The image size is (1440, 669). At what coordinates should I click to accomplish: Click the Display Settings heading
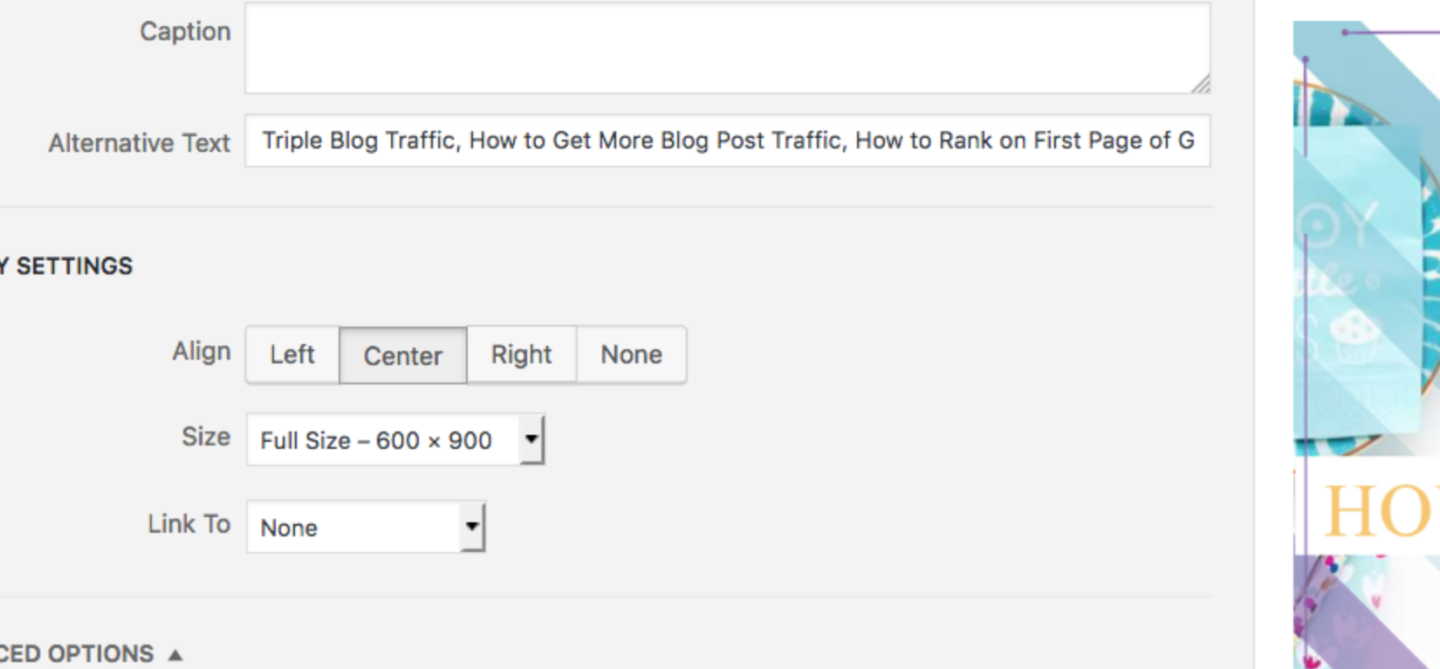coord(66,266)
